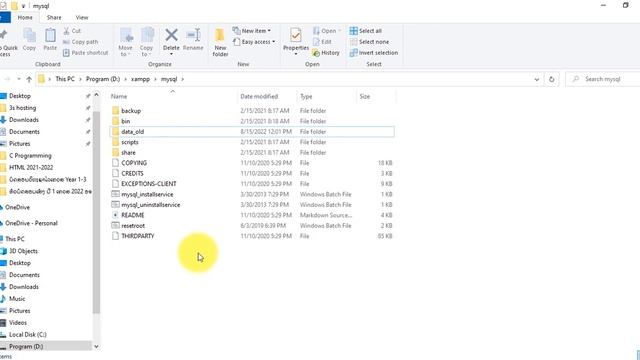The image size is (640, 360).
Task: Open OneDrive - Personal in the sidebar
Action: 31,223
